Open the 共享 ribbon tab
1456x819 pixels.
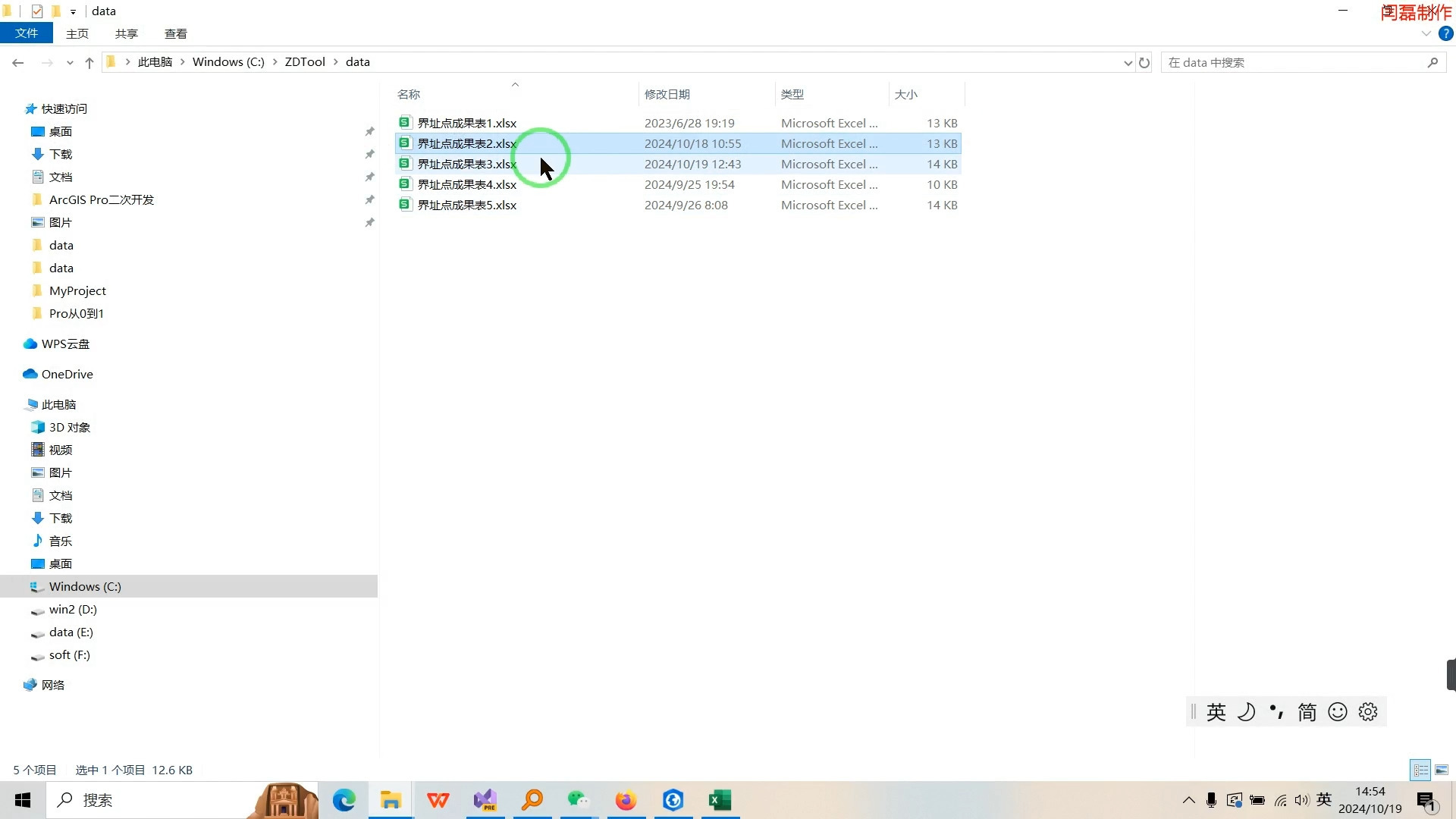point(127,33)
